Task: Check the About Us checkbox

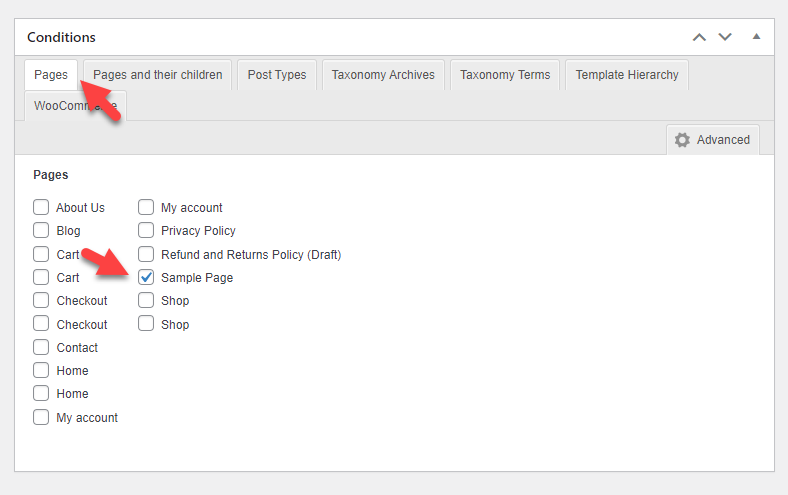Action: (x=41, y=207)
